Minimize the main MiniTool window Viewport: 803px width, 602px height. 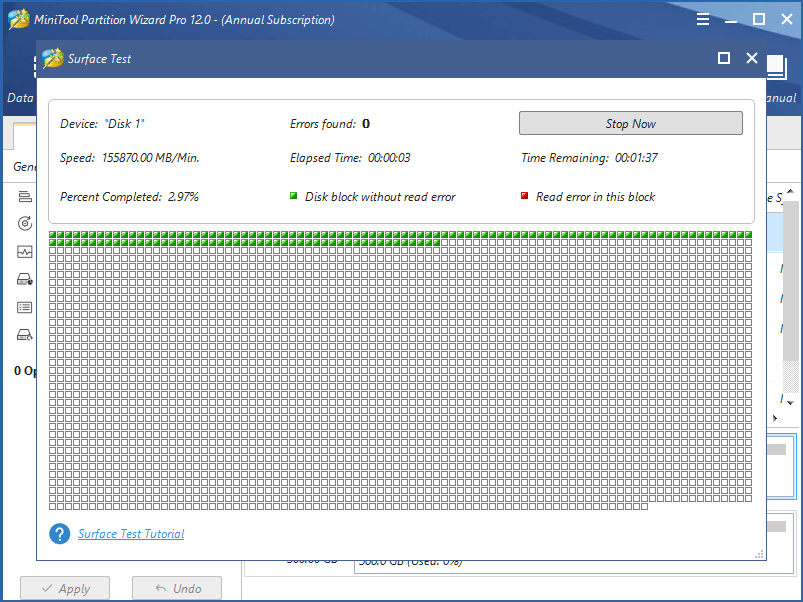731,20
